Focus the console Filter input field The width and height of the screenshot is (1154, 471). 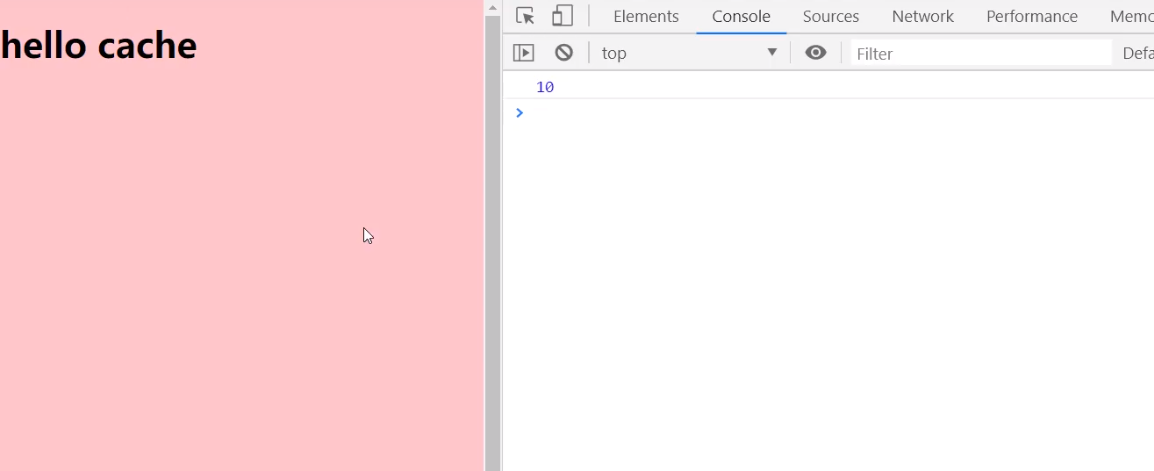pyautogui.click(x=981, y=53)
